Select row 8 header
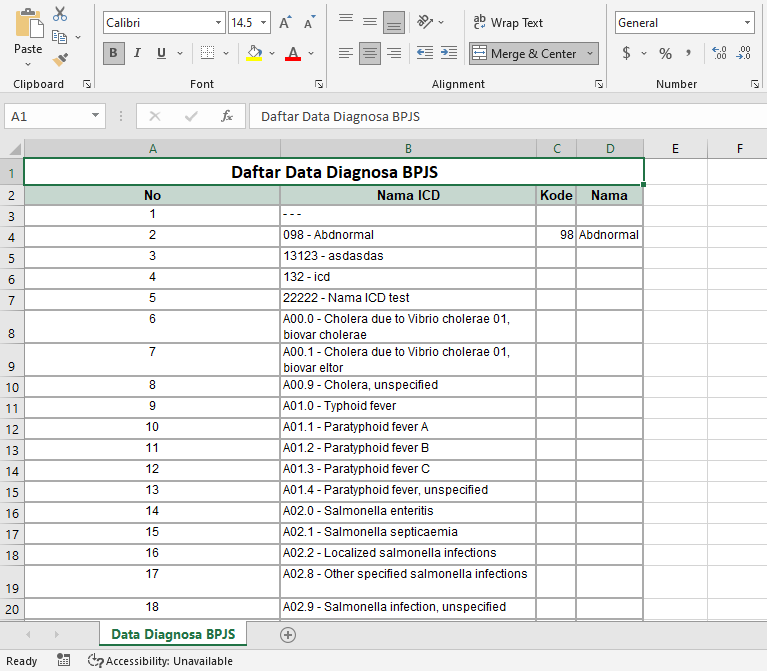Image resolution: width=767 pixels, height=671 pixels. coord(12,327)
